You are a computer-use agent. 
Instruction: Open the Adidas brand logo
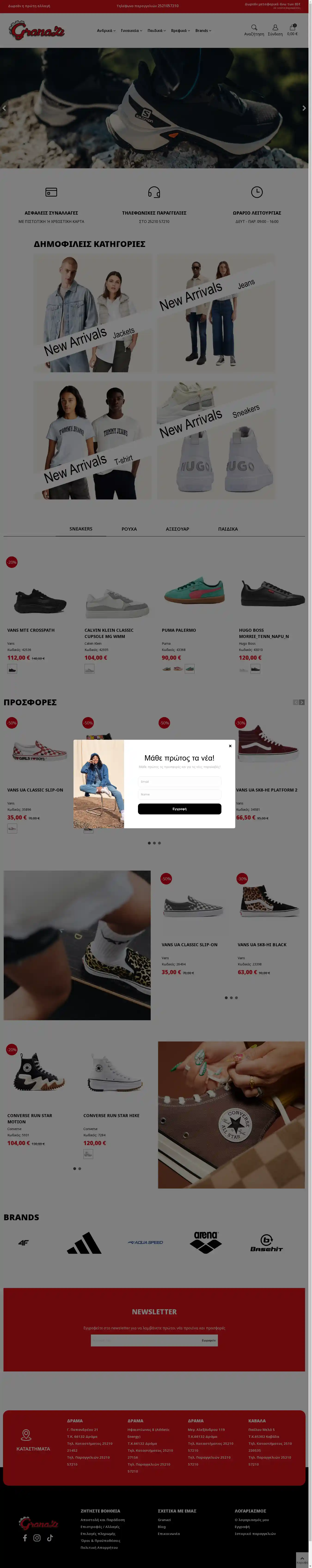84,1243
